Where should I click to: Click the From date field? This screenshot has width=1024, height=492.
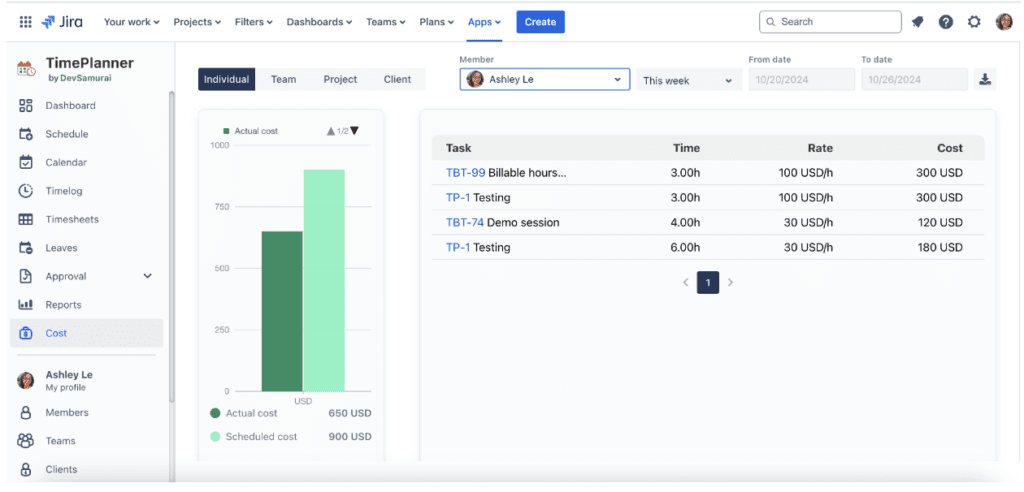click(x=801, y=80)
